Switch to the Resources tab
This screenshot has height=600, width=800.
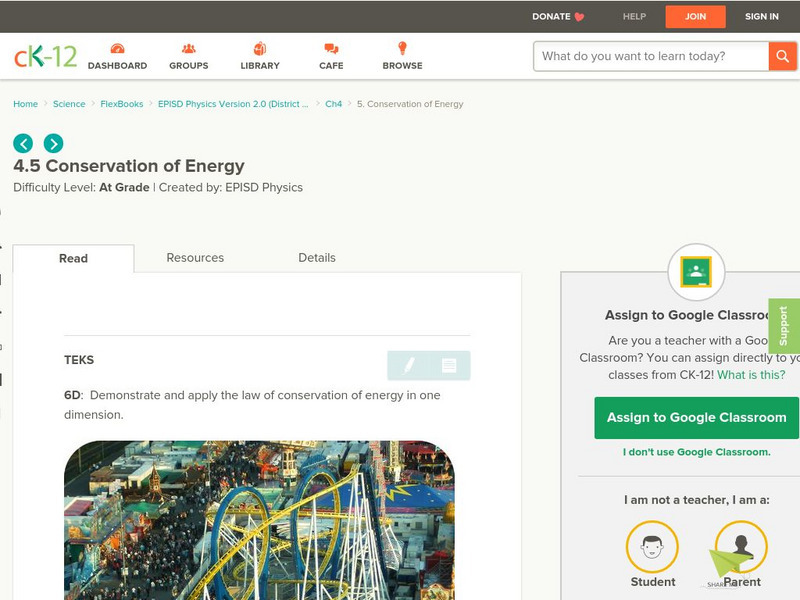pos(194,257)
